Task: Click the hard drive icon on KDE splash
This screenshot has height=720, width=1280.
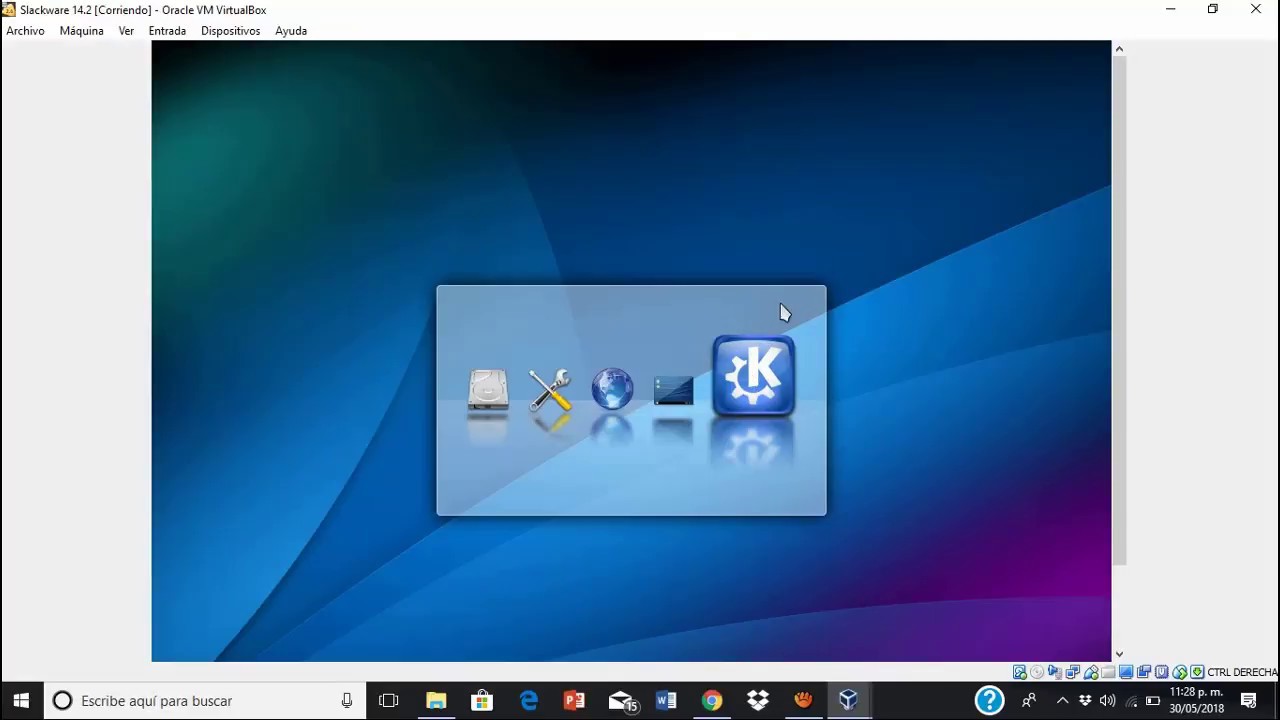Action: click(x=488, y=390)
